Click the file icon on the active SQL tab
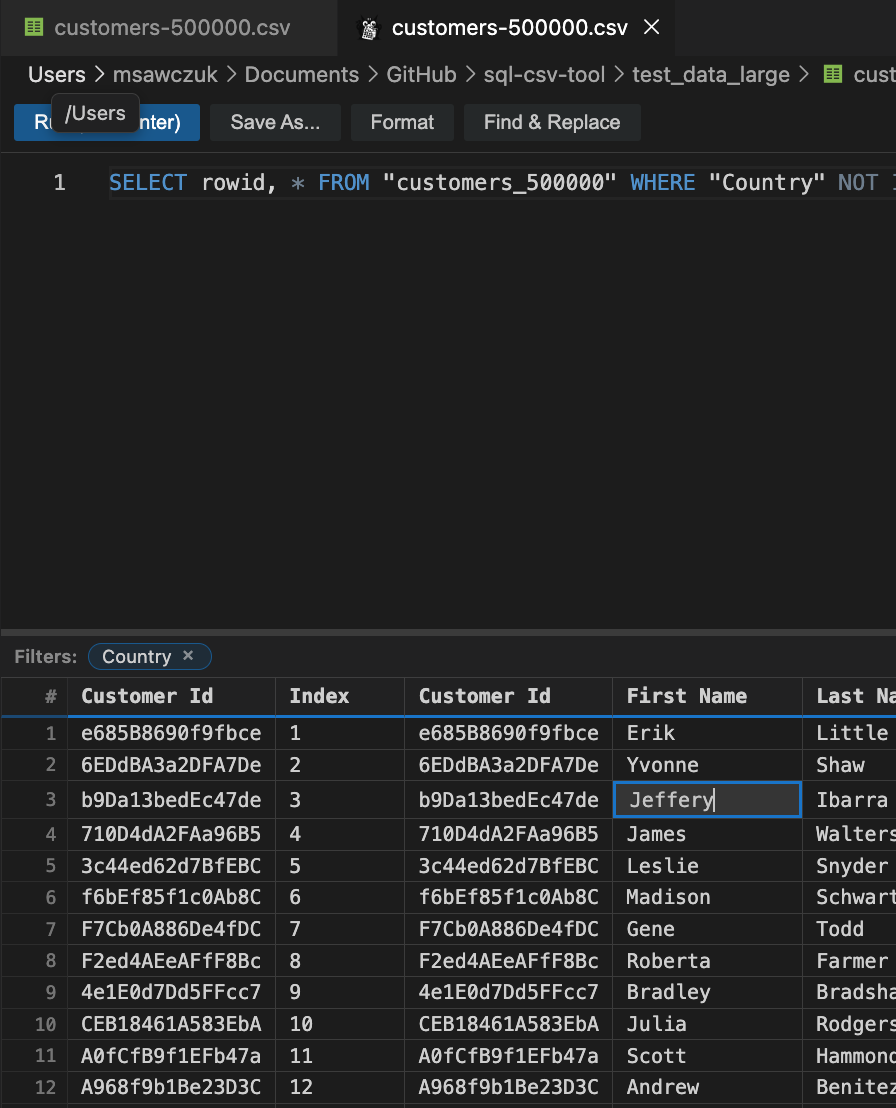The image size is (896, 1108). pyautogui.click(x=370, y=28)
